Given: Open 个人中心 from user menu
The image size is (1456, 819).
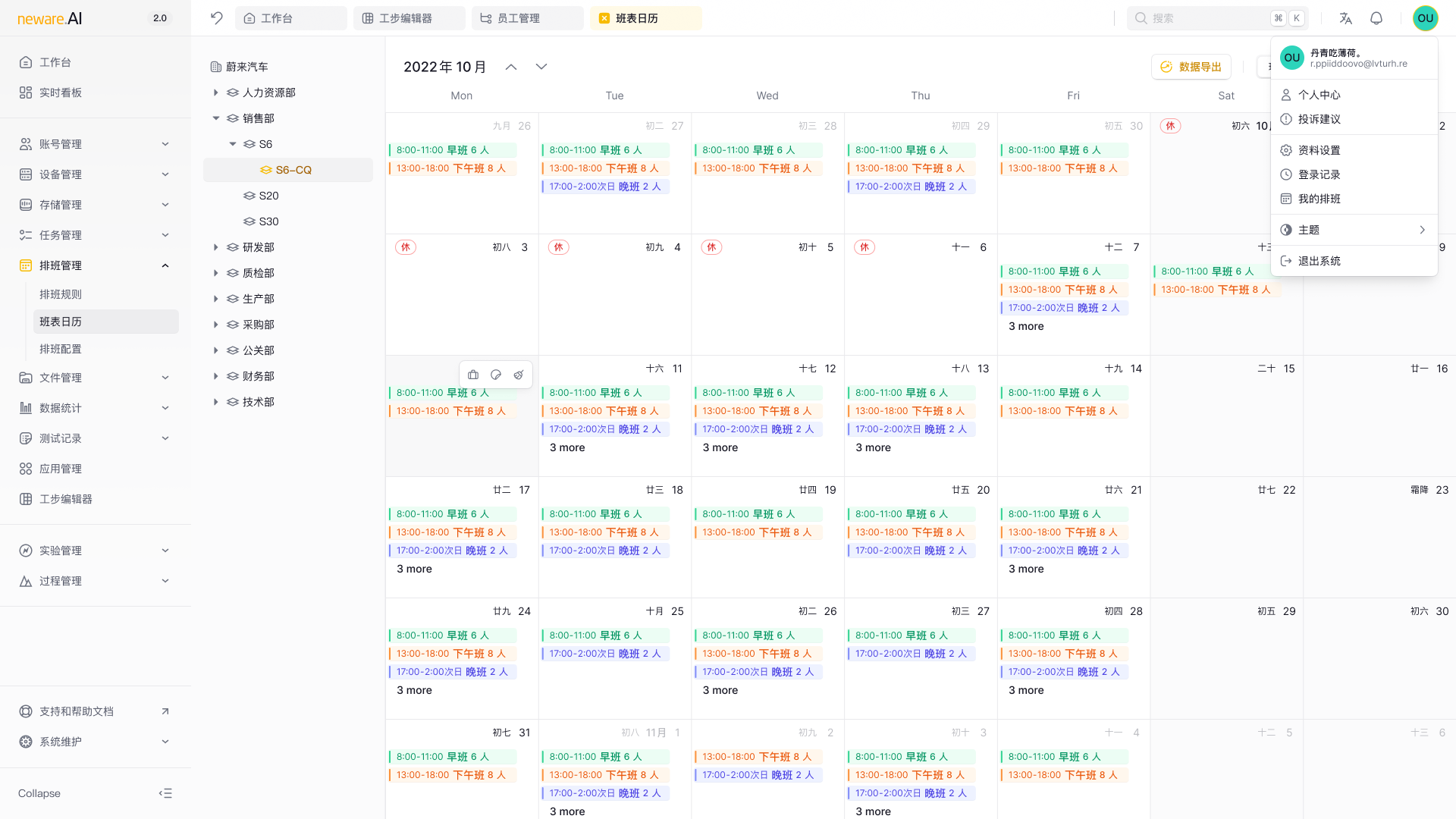Looking at the screenshot, I should (1354, 95).
